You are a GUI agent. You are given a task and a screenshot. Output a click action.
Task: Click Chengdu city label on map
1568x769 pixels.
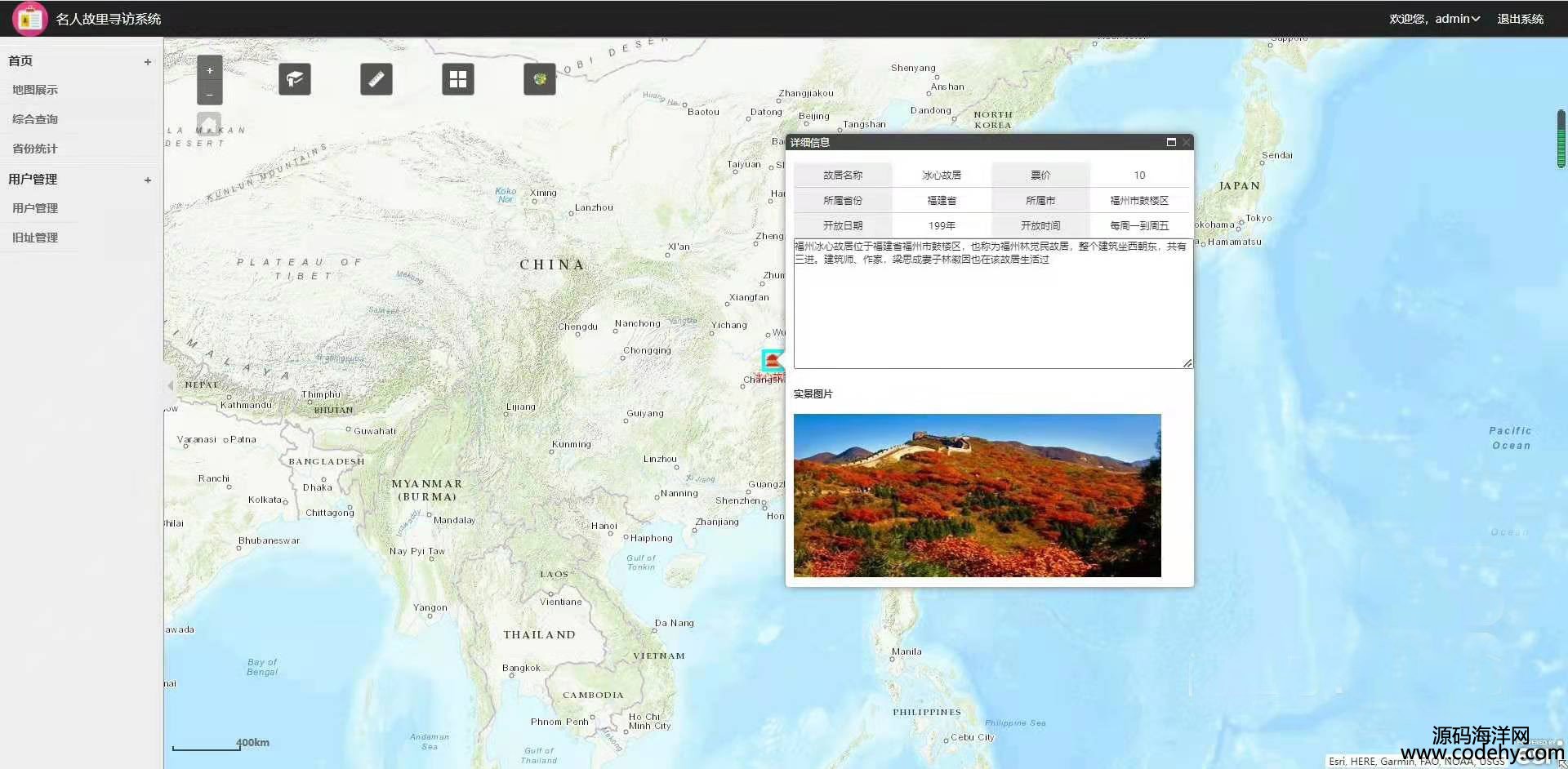pos(578,327)
